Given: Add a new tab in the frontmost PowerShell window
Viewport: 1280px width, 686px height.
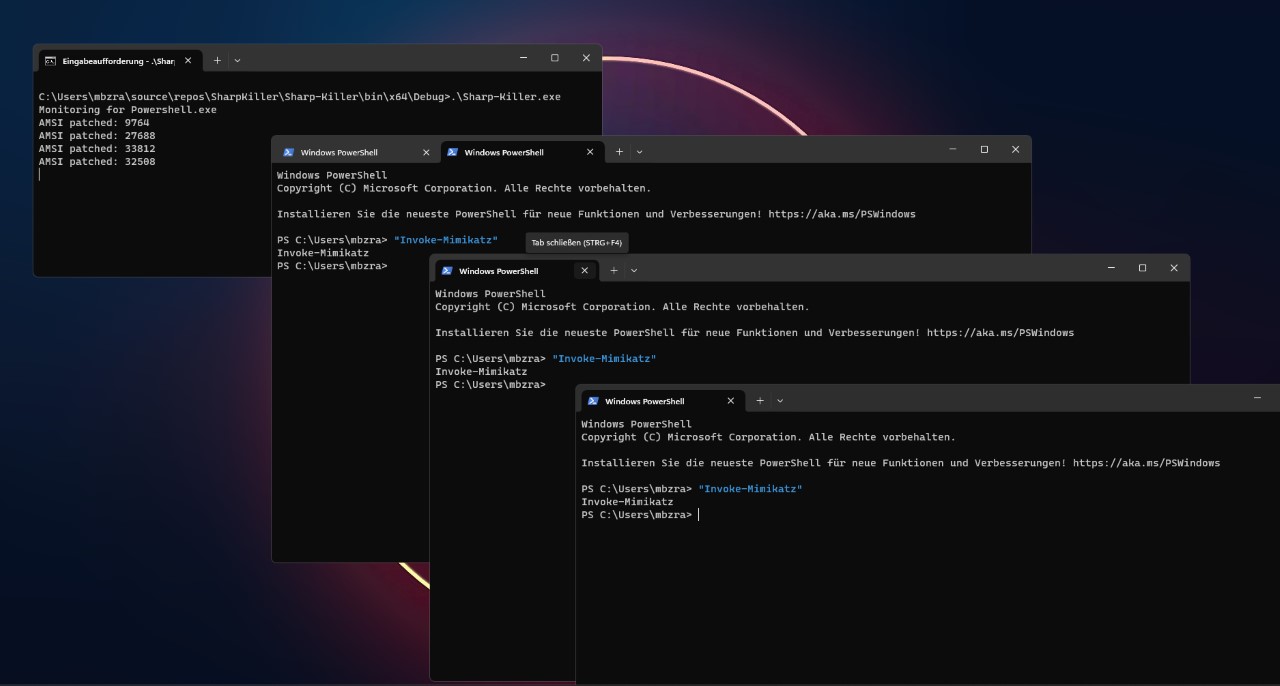Looking at the screenshot, I should tap(760, 401).
